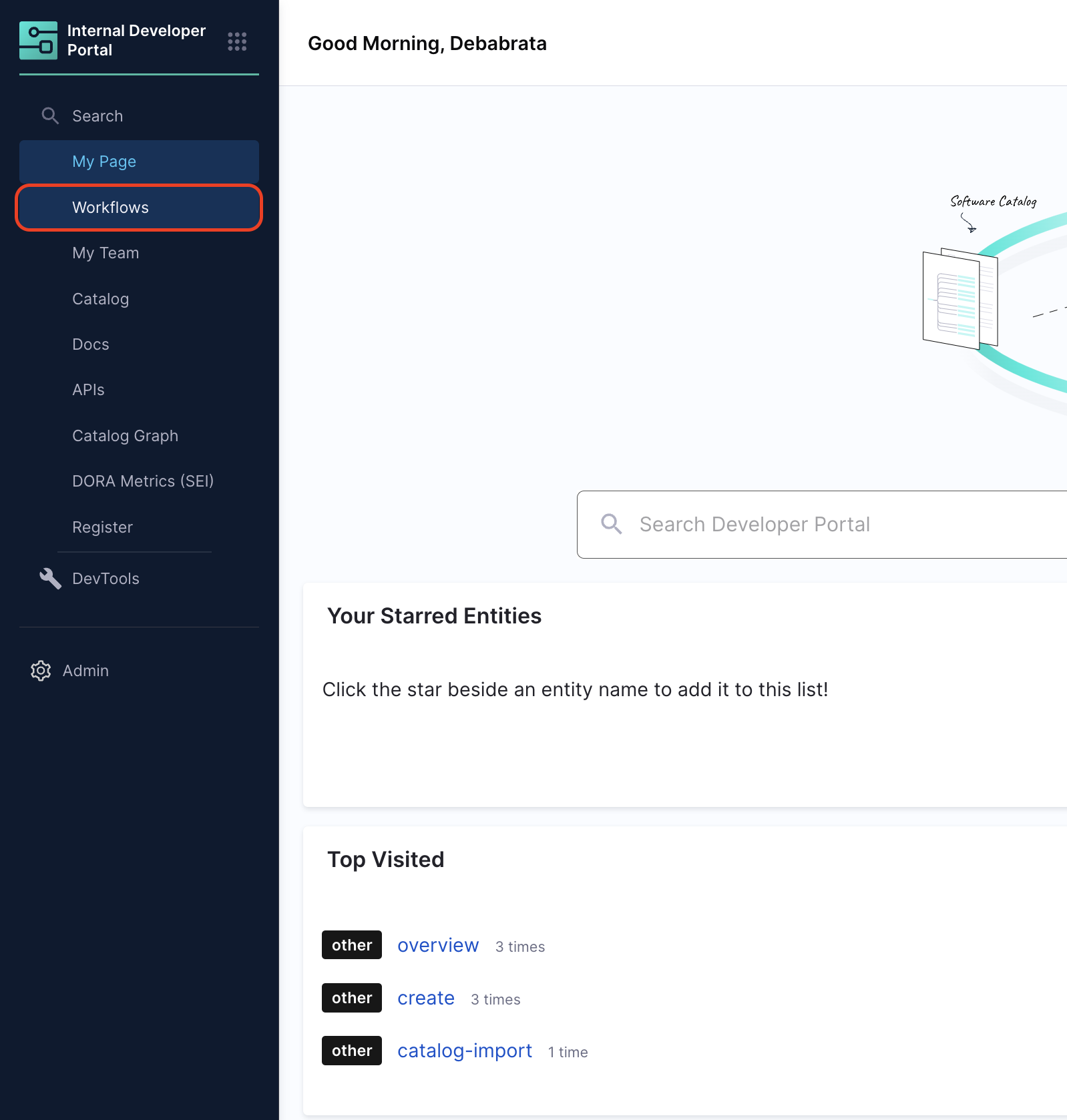View the Catalog Graph
Image resolution: width=1067 pixels, height=1120 pixels.
pyautogui.click(x=125, y=436)
